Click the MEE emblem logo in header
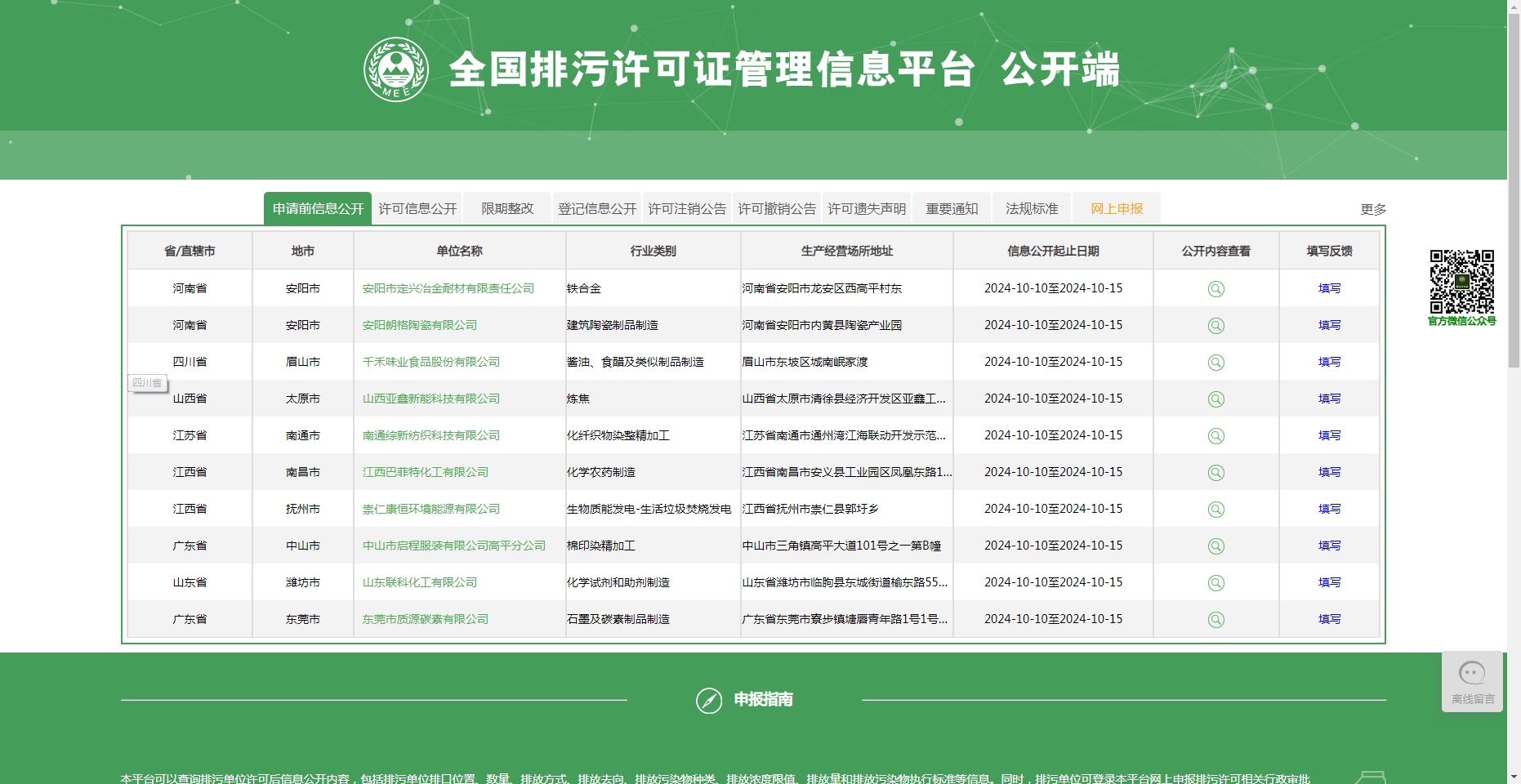The image size is (1521, 784). [x=396, y=69]
